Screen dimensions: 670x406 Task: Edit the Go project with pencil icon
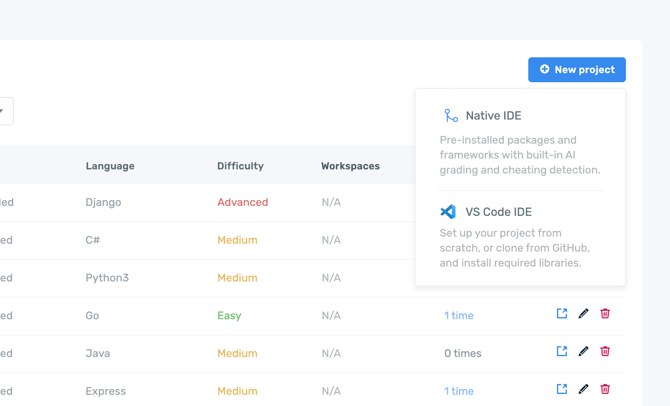coord(584,314)
